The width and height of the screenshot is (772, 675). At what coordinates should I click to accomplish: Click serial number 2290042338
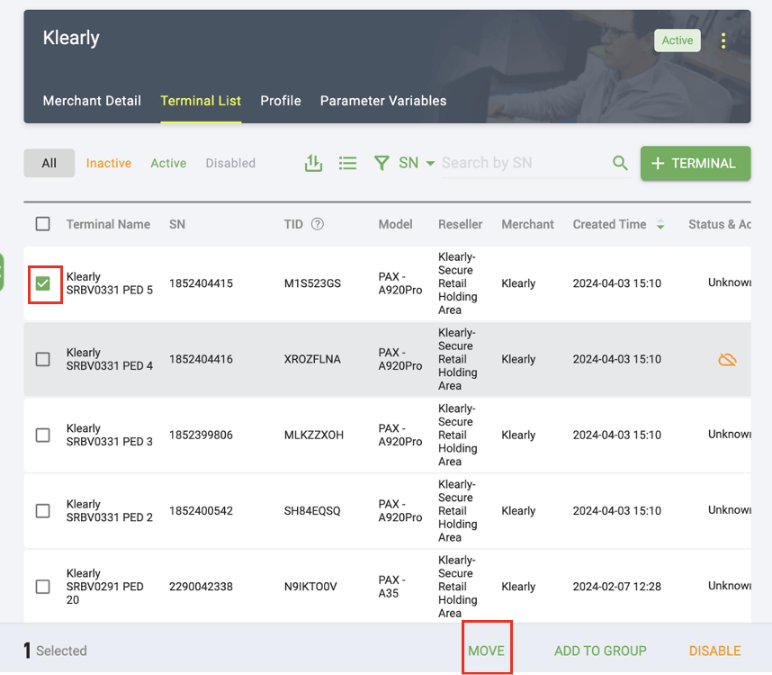coord(201,587)
